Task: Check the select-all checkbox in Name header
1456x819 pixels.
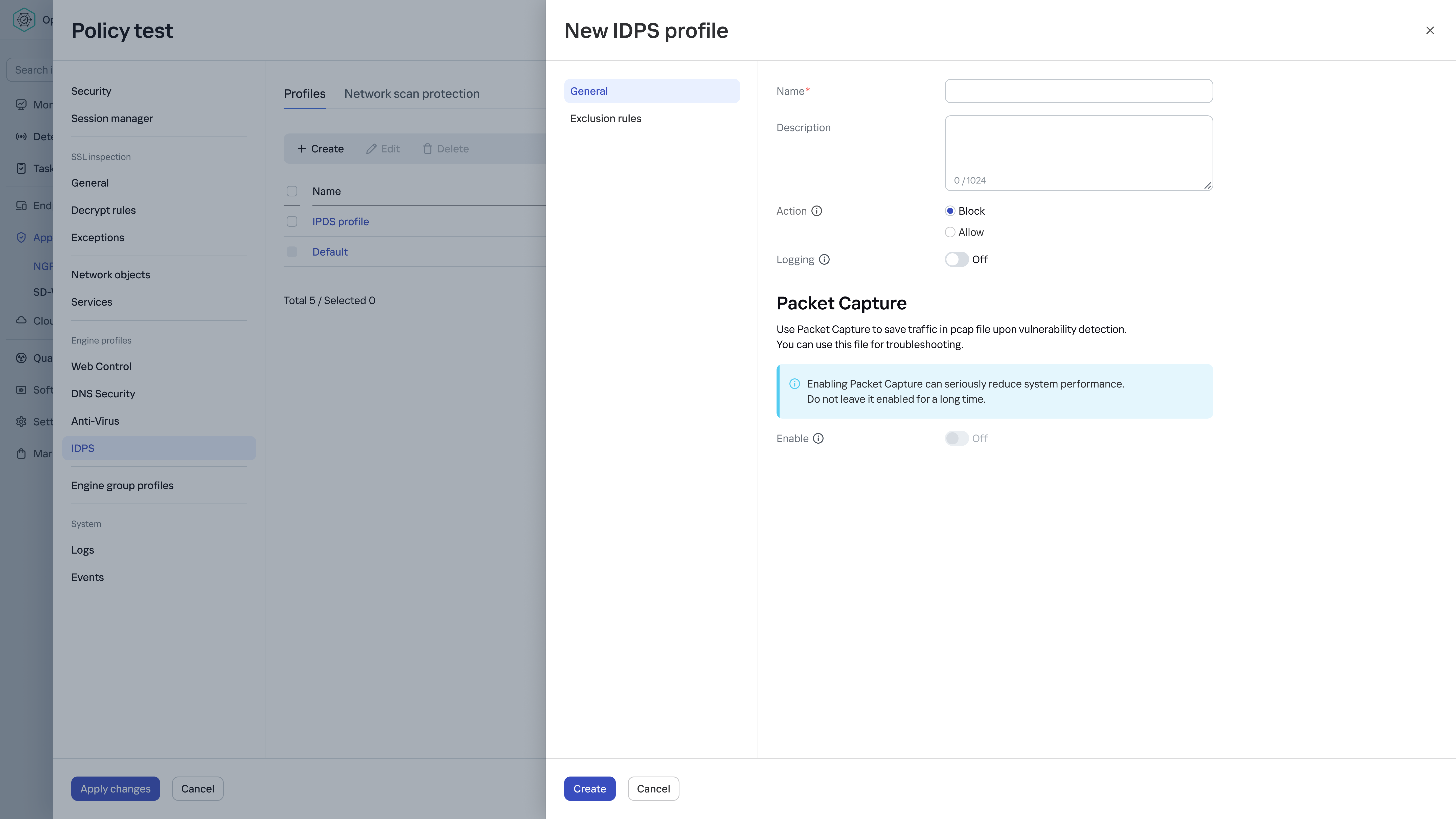Action: point(292,191)
